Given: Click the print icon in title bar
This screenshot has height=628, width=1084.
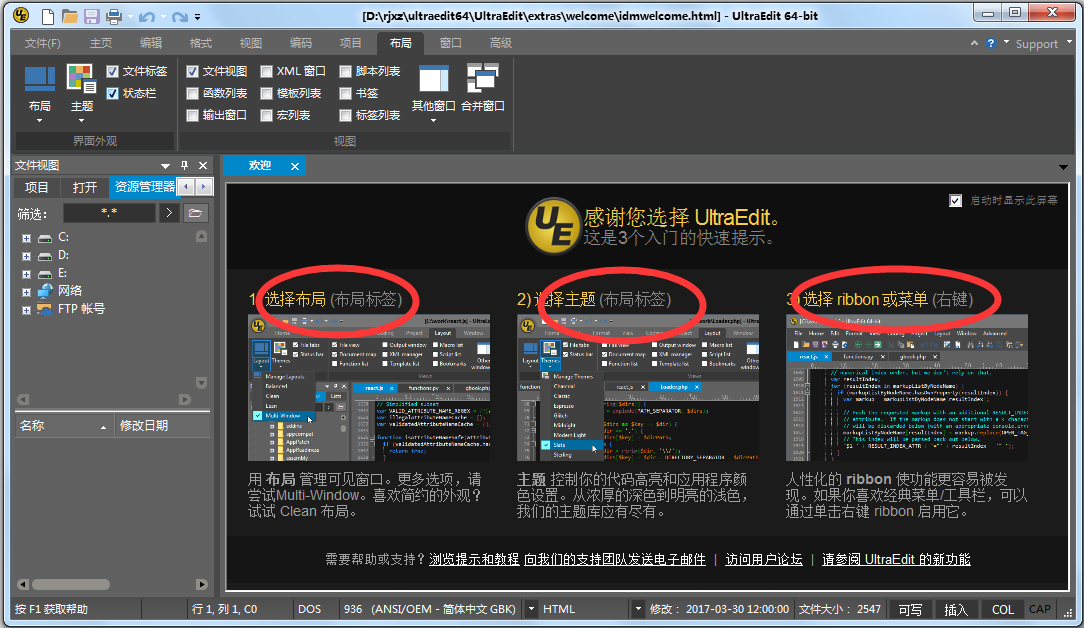Looking at the screenshot, I should point(114,15).
